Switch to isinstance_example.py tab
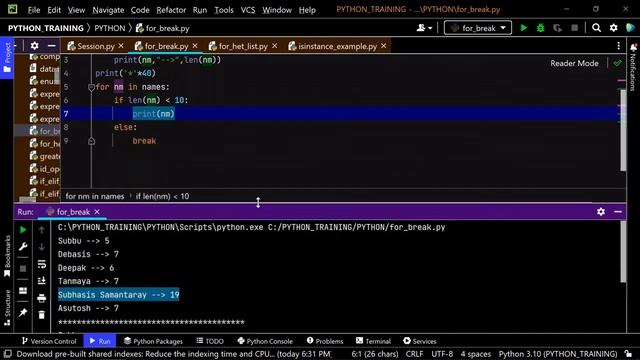The width and height of the screenshot is (640, 360). pos(337,46)
